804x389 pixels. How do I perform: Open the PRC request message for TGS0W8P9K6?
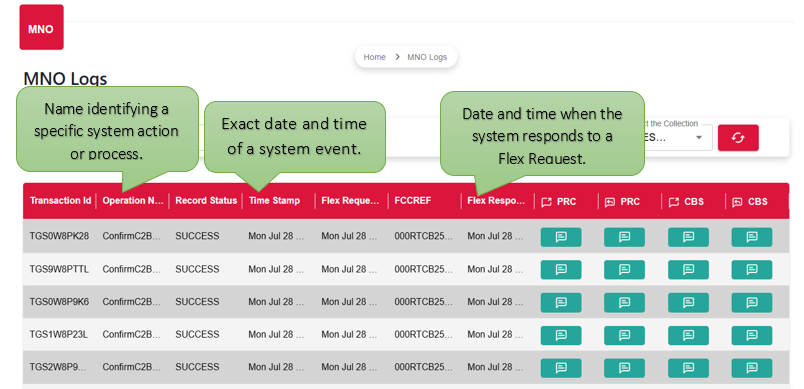pos(561,302)
